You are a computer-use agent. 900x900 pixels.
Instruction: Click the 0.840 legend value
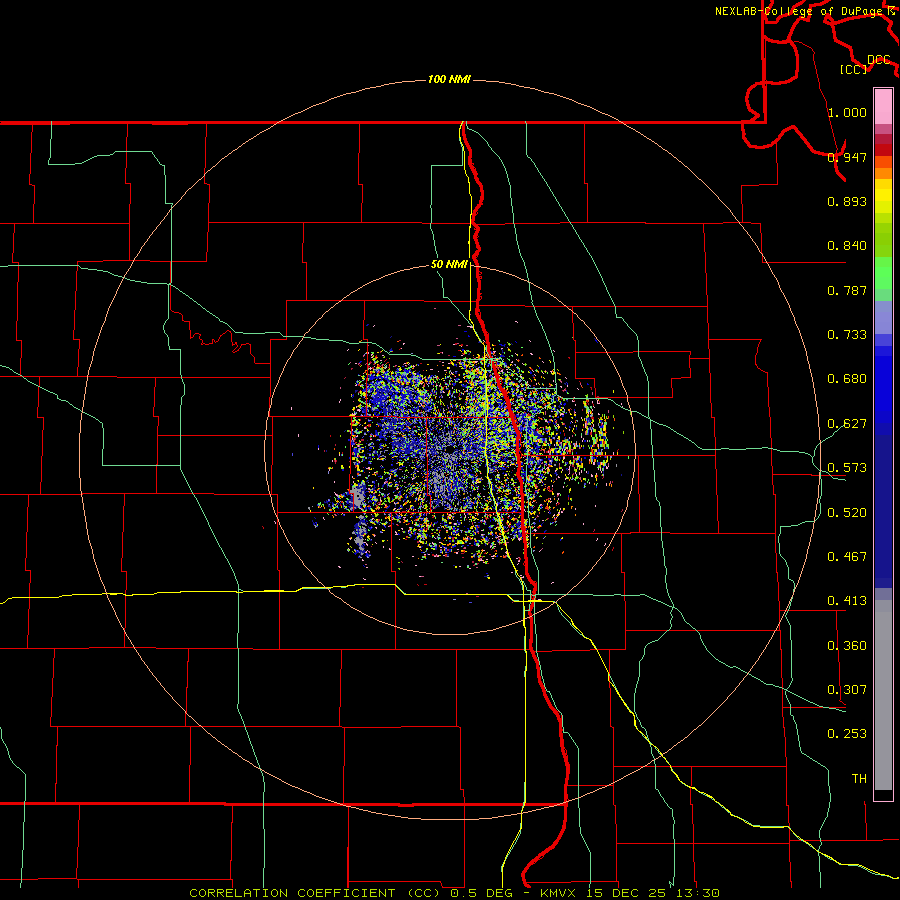point(847,246)
